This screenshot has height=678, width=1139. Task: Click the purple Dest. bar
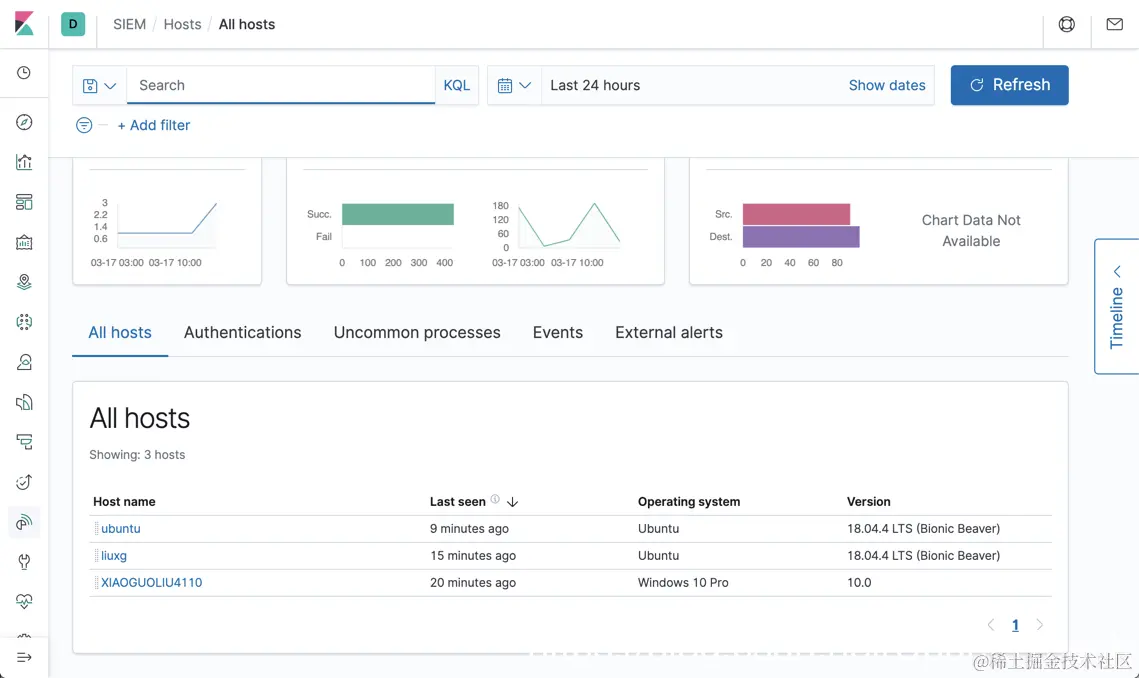(801, 237)
